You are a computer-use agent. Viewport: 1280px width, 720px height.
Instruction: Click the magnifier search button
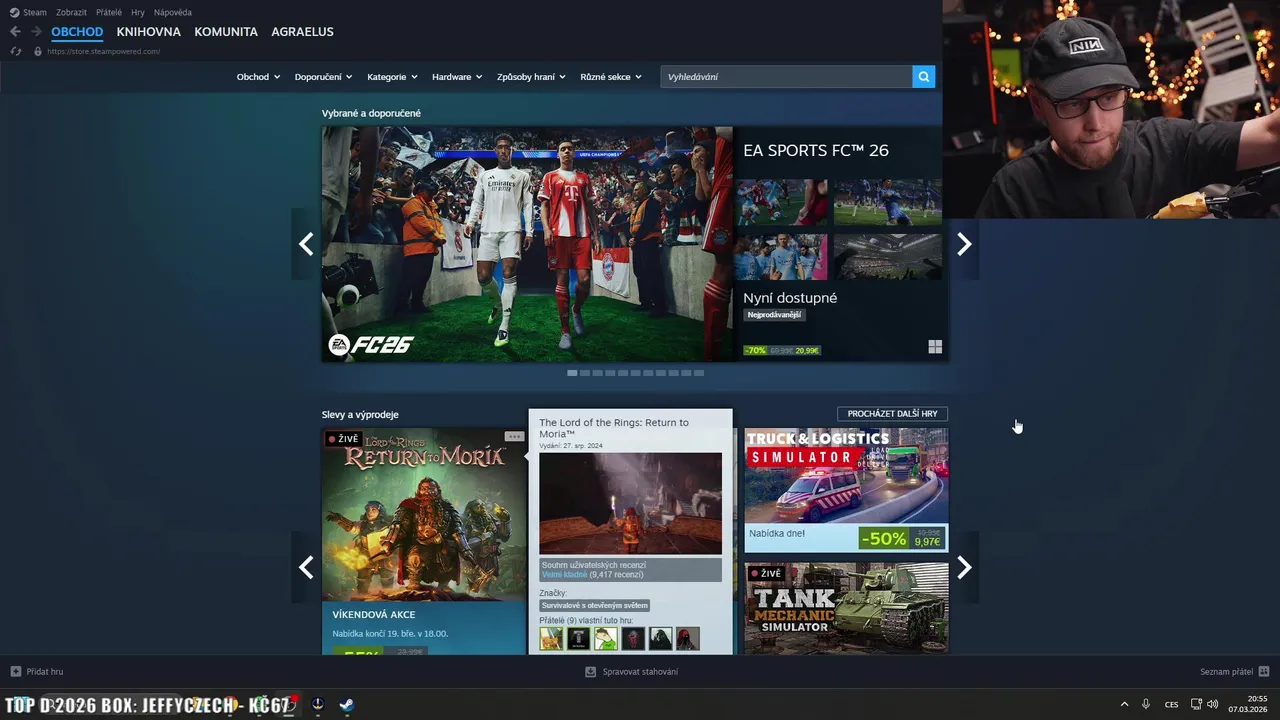click(923, 76)
